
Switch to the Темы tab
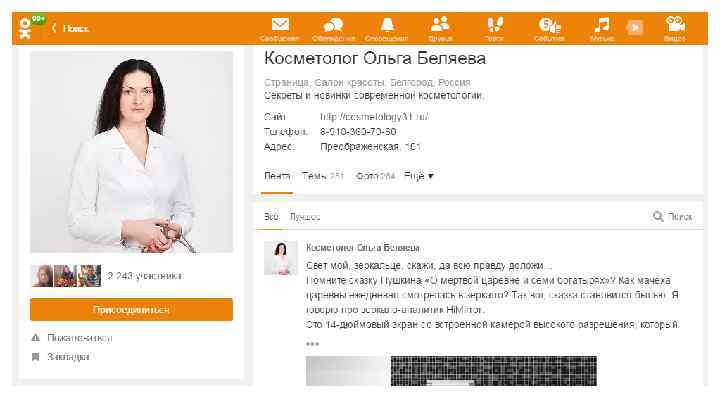pos(323,176)
